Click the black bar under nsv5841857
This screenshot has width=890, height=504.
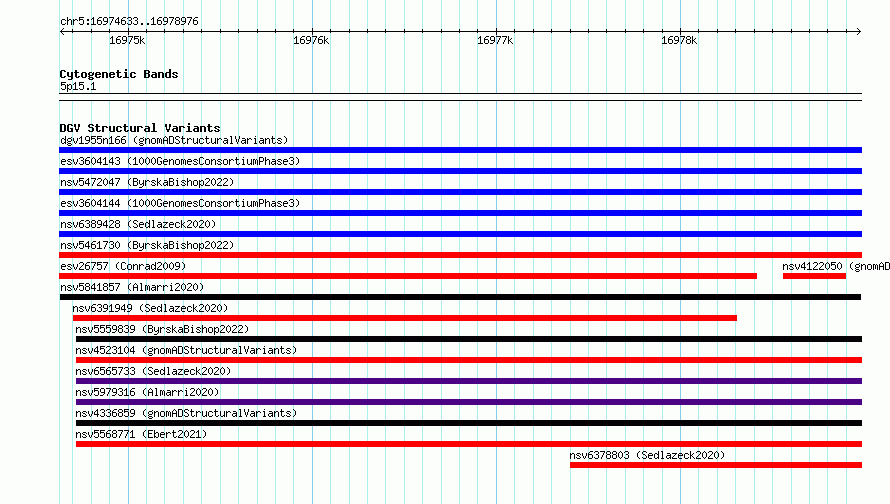click(x=460, y=297)
